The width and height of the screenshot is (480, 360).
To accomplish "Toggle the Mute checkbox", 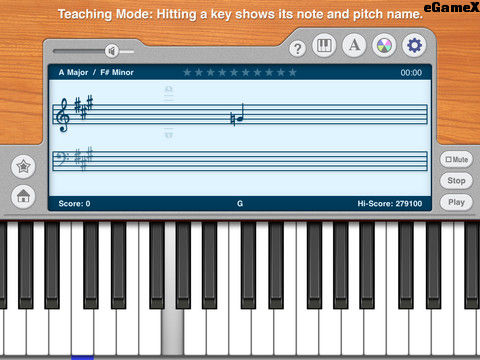I will [456, 160].
